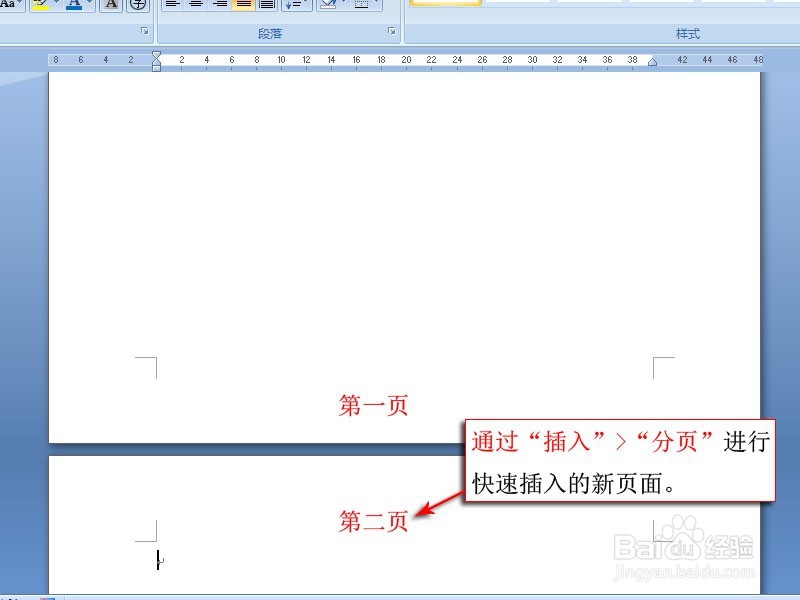Apply the font color
This screenshot has width=800, height=600.
click(72, 5)
